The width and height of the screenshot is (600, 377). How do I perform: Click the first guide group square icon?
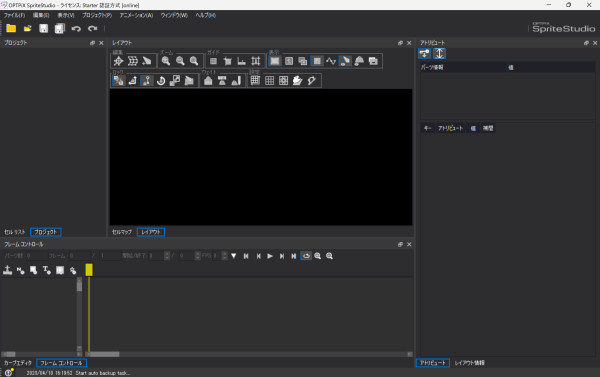214,61
